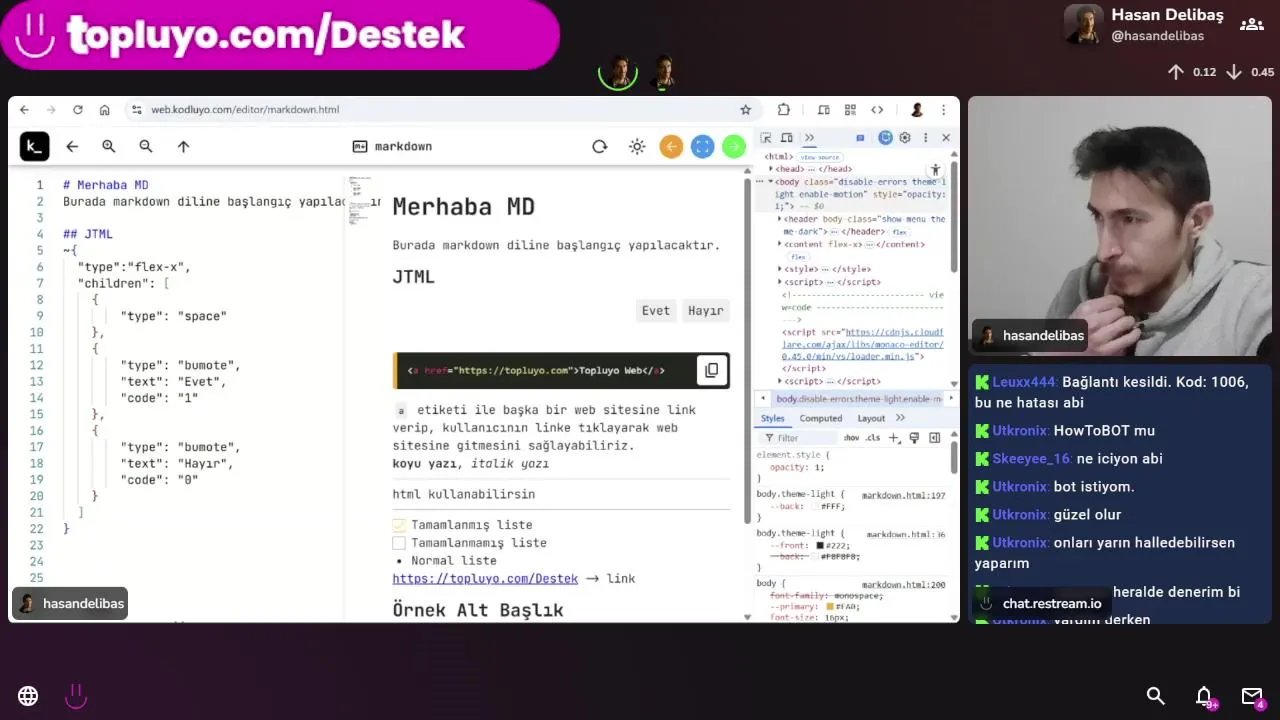Click the Evet button in preview
The height and width of the screenshot is (720, 1280).
click(656, 311)
